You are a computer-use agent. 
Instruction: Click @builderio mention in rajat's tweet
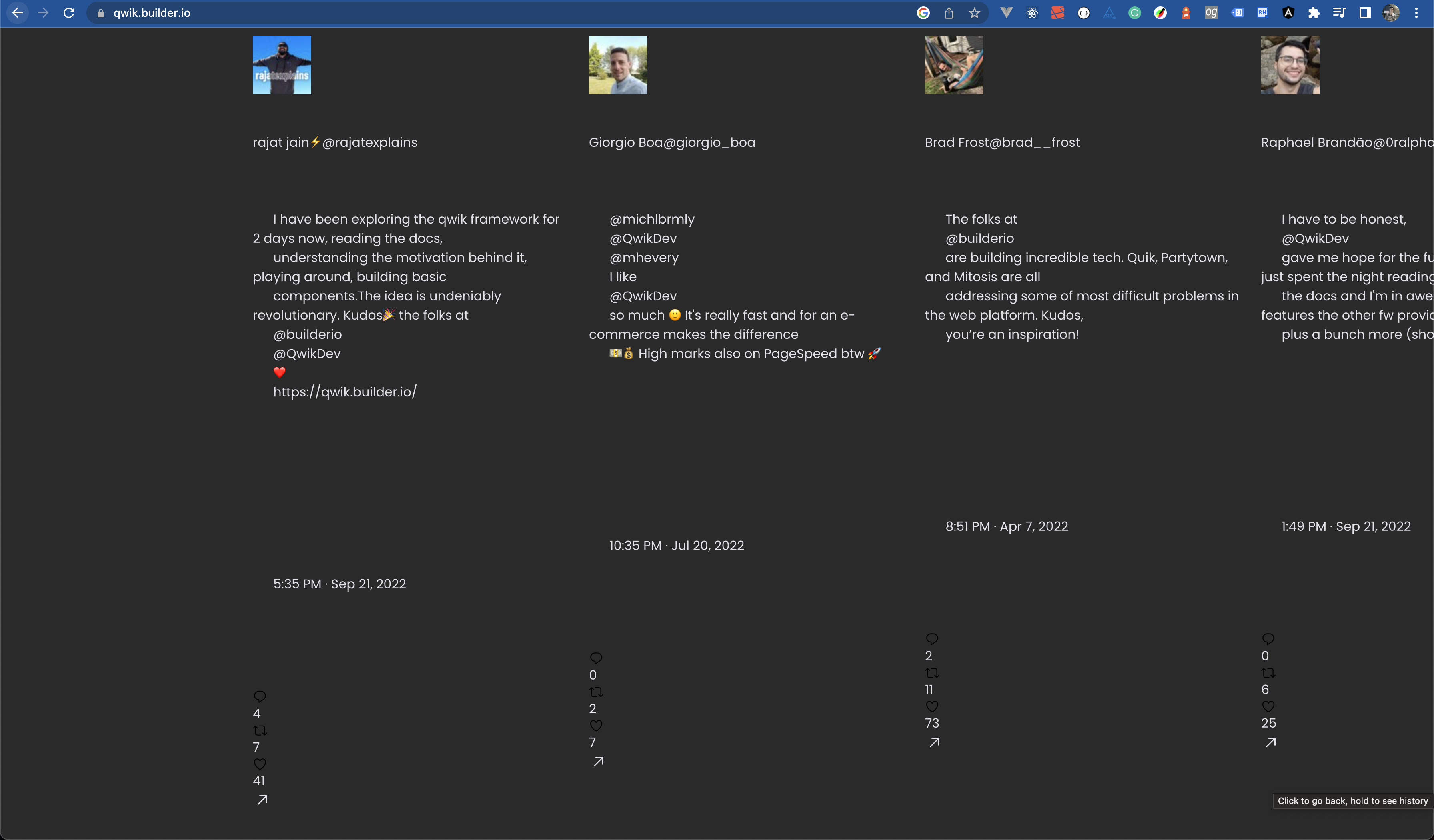[x=308, y=334]
